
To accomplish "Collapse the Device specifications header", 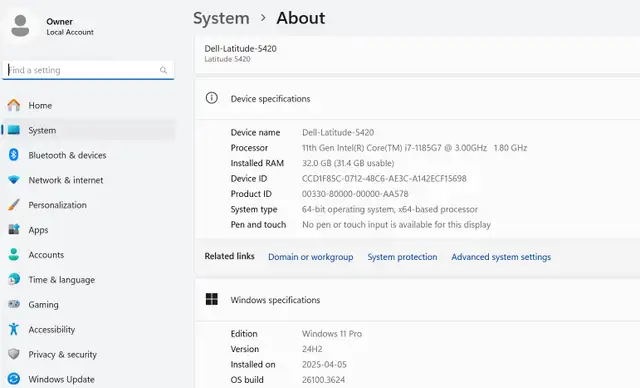I will point(418,99).
